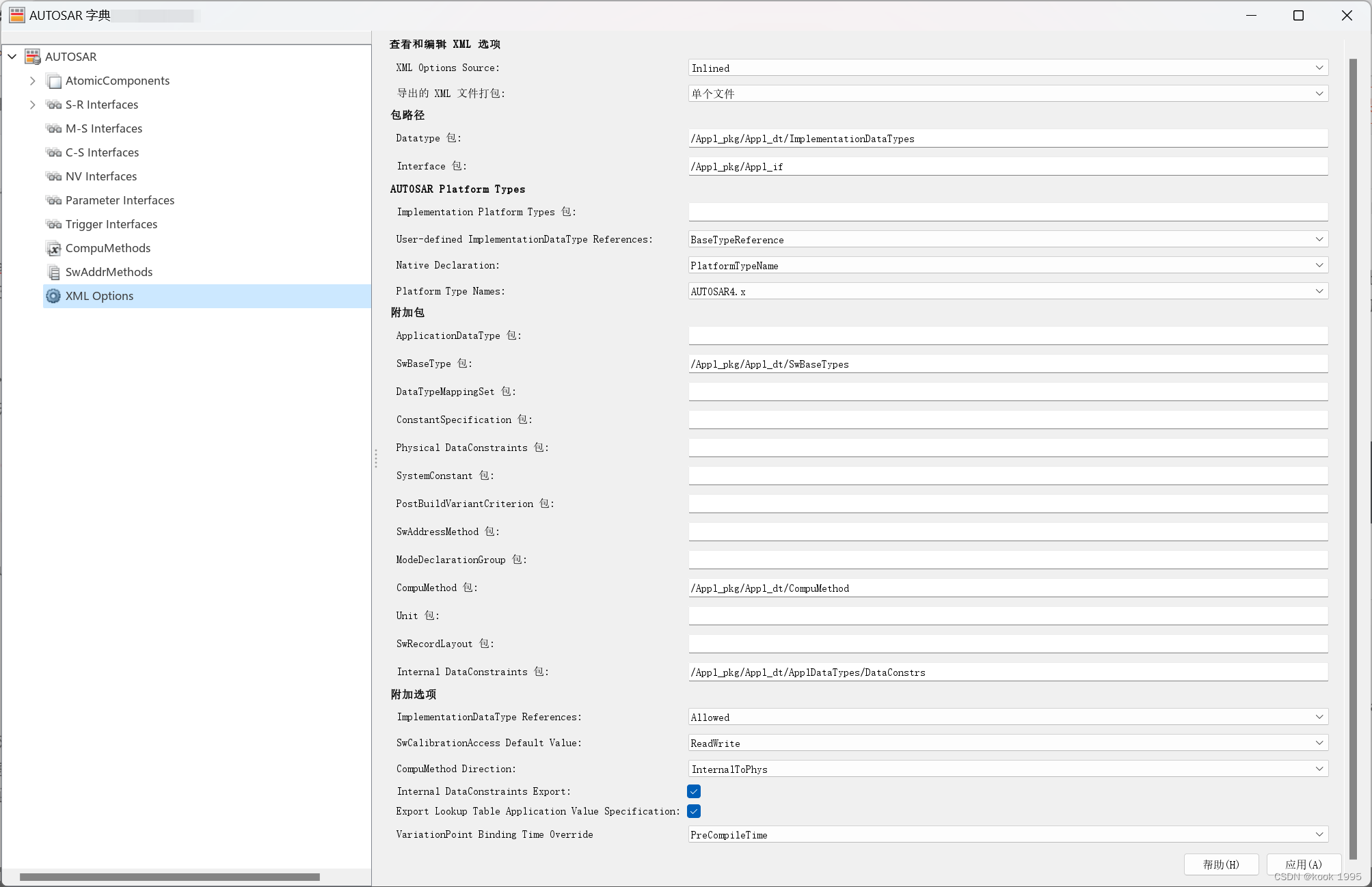The width and height of the screenshot is (1372, 887).
Task: Select XML Options tree item
Action: click(207, 296)
